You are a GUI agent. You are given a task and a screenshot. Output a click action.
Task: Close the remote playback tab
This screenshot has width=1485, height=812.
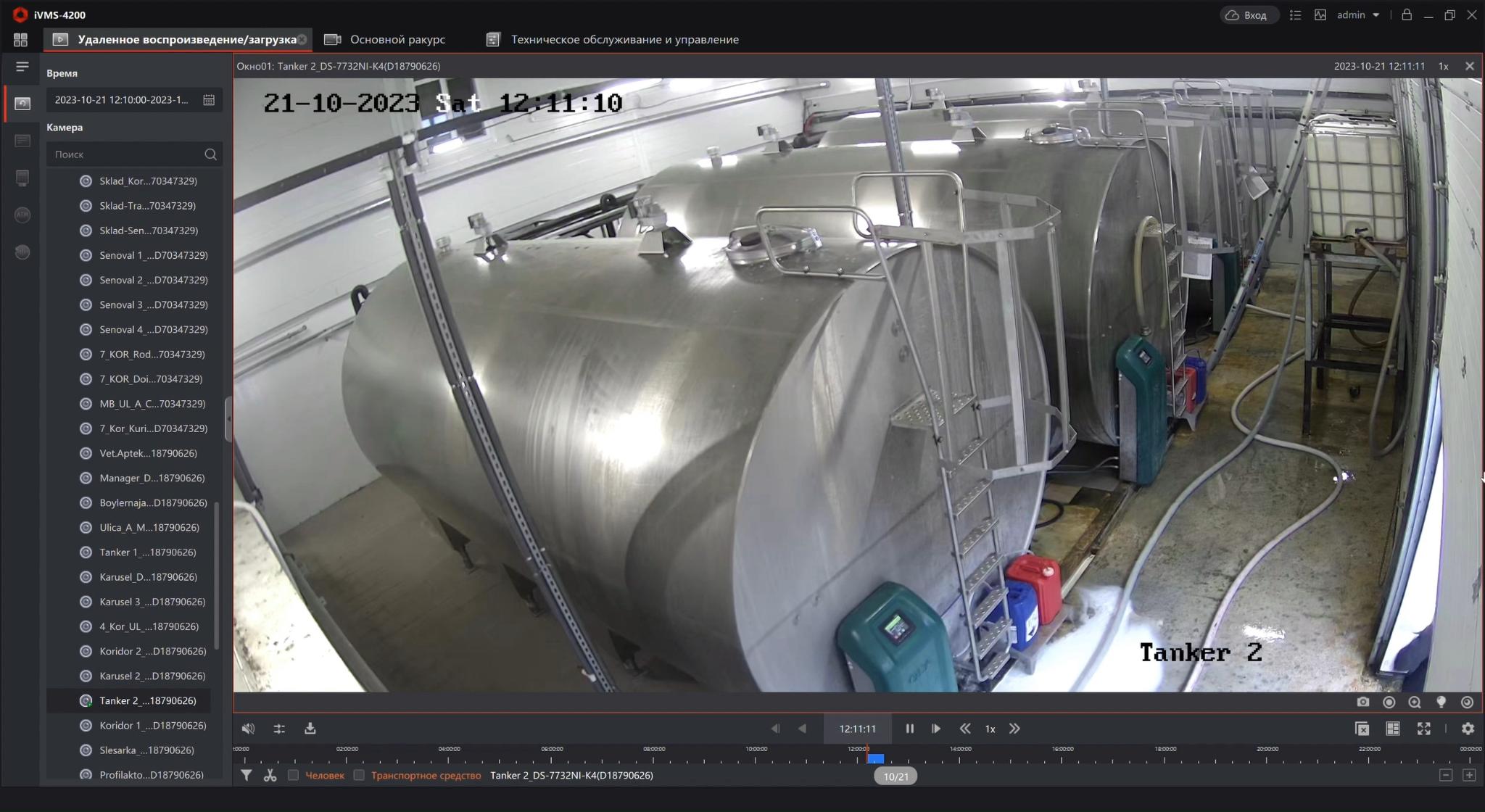(302, 40)
